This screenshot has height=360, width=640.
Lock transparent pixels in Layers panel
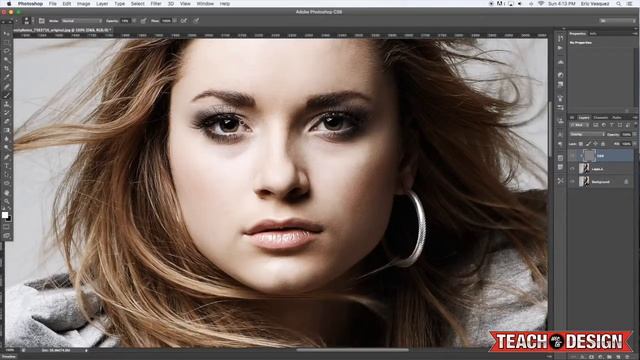[x=580, y=144]
